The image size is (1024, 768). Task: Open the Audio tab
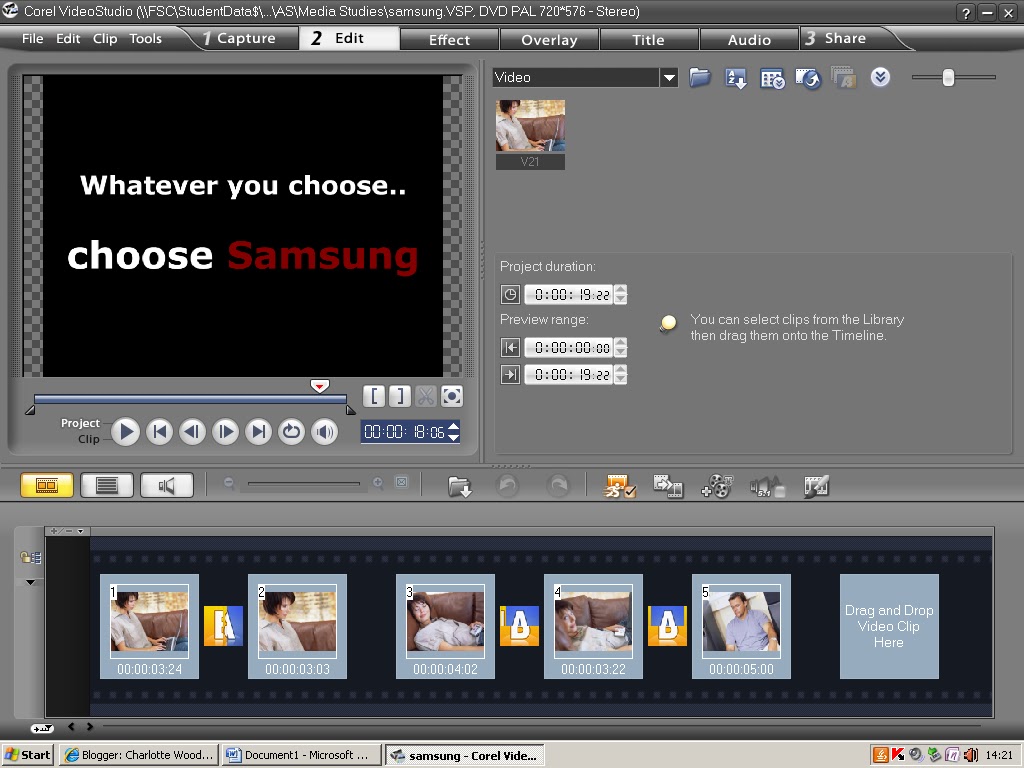click(x=749, y=40)
